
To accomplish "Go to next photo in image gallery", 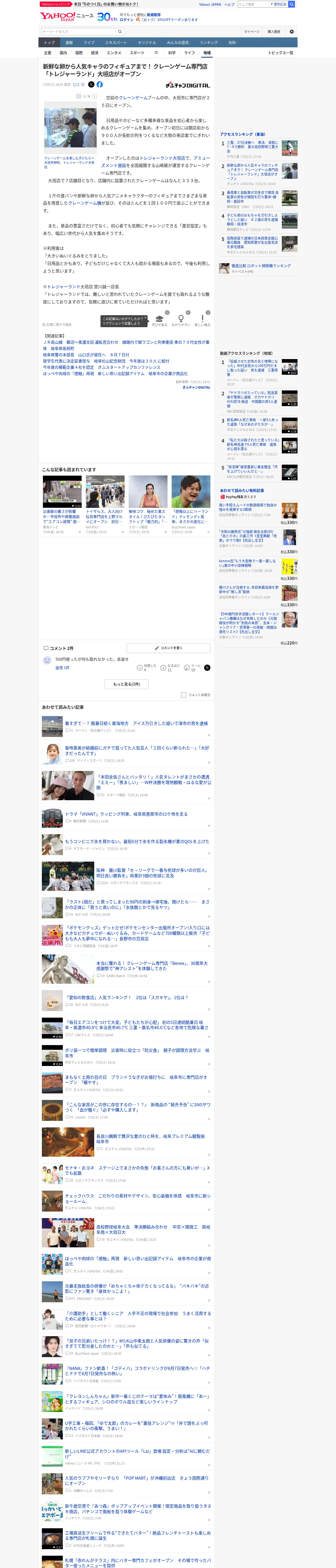I will click(94, 96).
